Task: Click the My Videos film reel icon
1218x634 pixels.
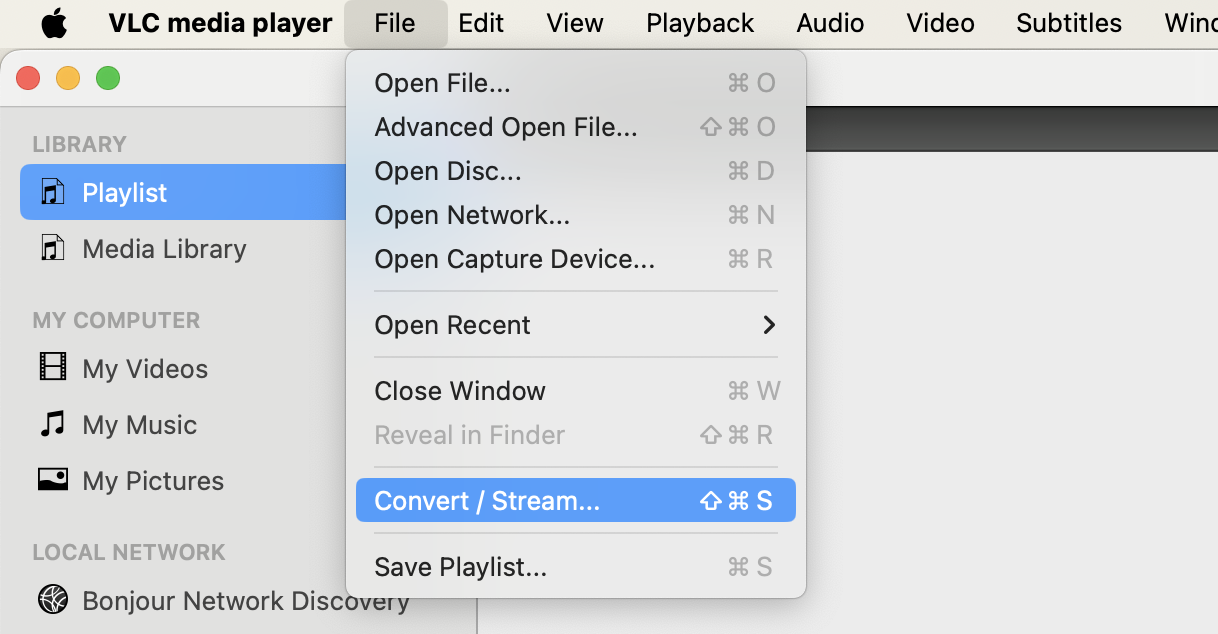Action: click(x=55, y=368)
